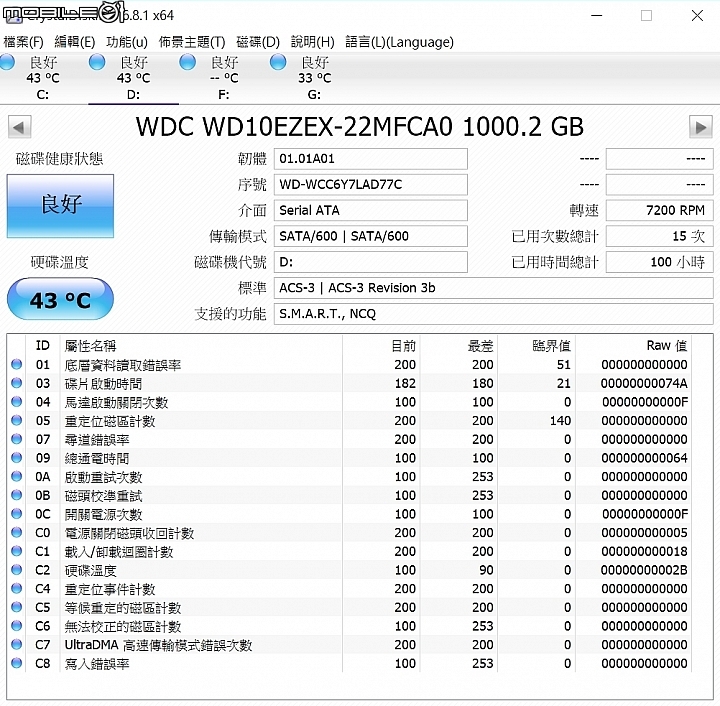
Task: Select drive F: health status icon
Action: tap(187, 62)
